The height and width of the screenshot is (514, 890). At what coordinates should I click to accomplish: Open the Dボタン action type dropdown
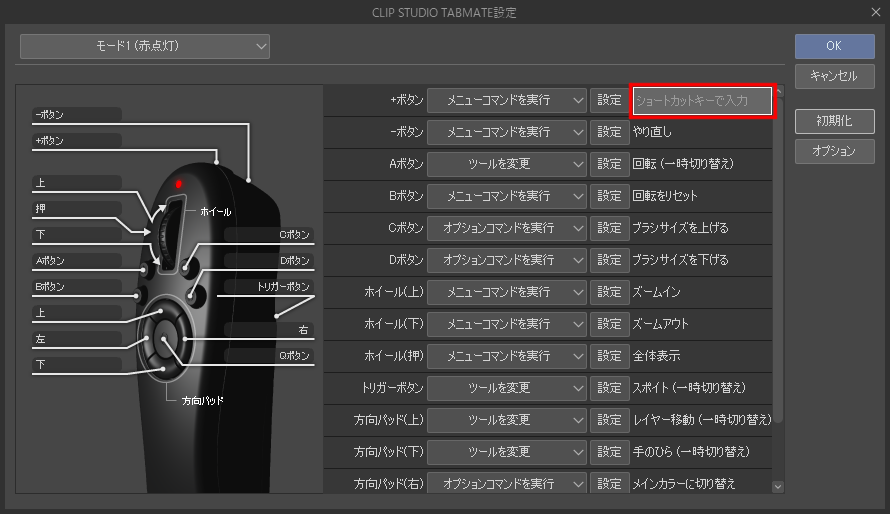(507, 260)
